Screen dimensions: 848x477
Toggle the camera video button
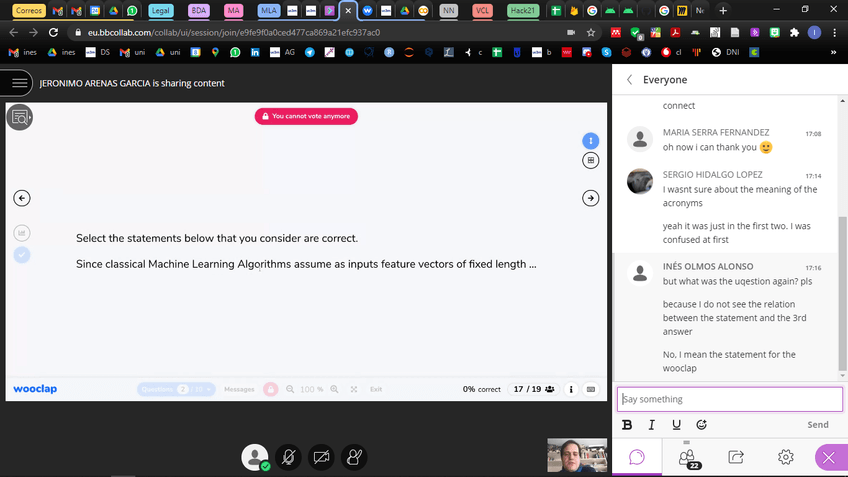pos(321,457)
